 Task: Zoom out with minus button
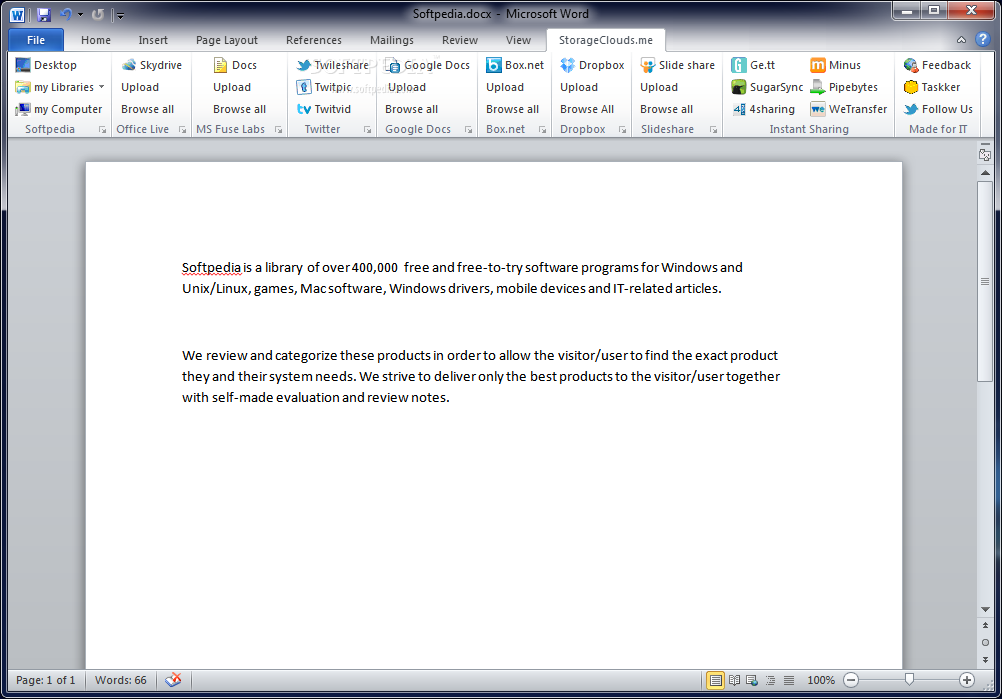(x=851, y=680)
